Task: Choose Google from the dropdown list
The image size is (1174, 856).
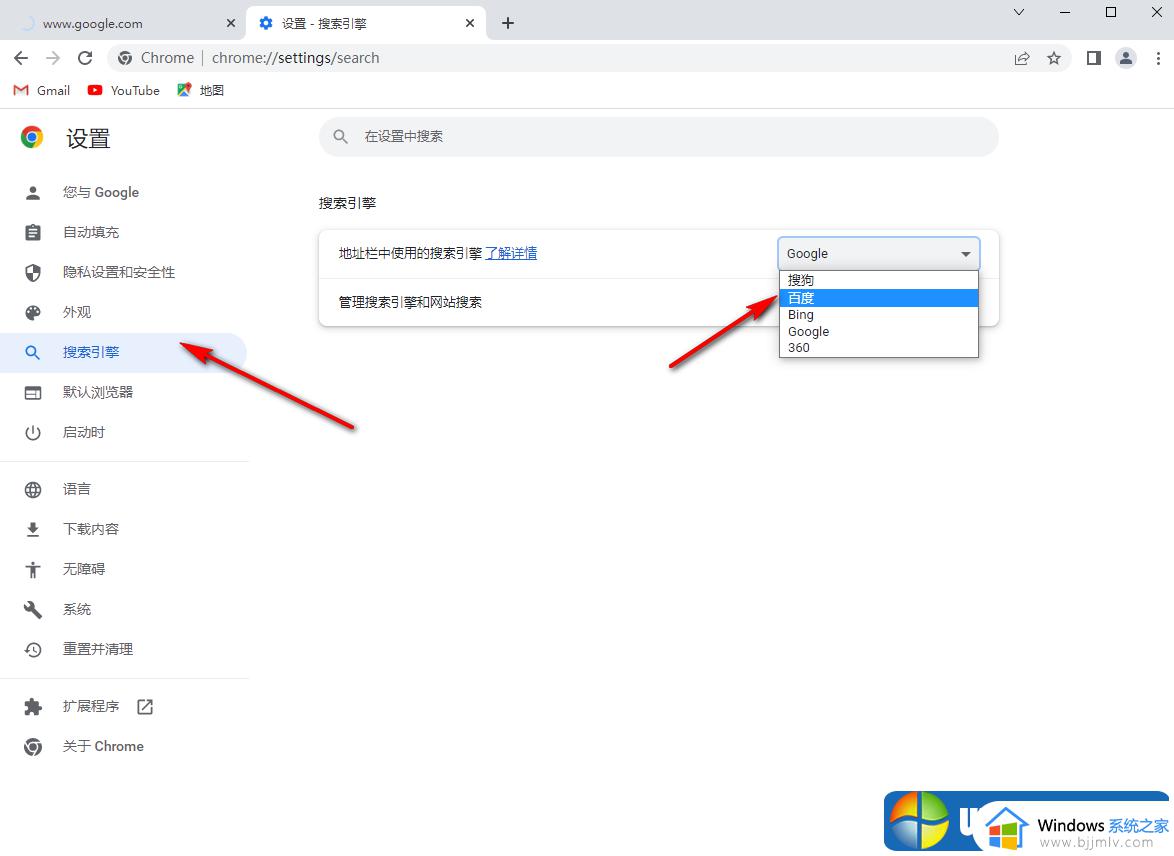Action: pyautogui.click(x=878, y=331)
